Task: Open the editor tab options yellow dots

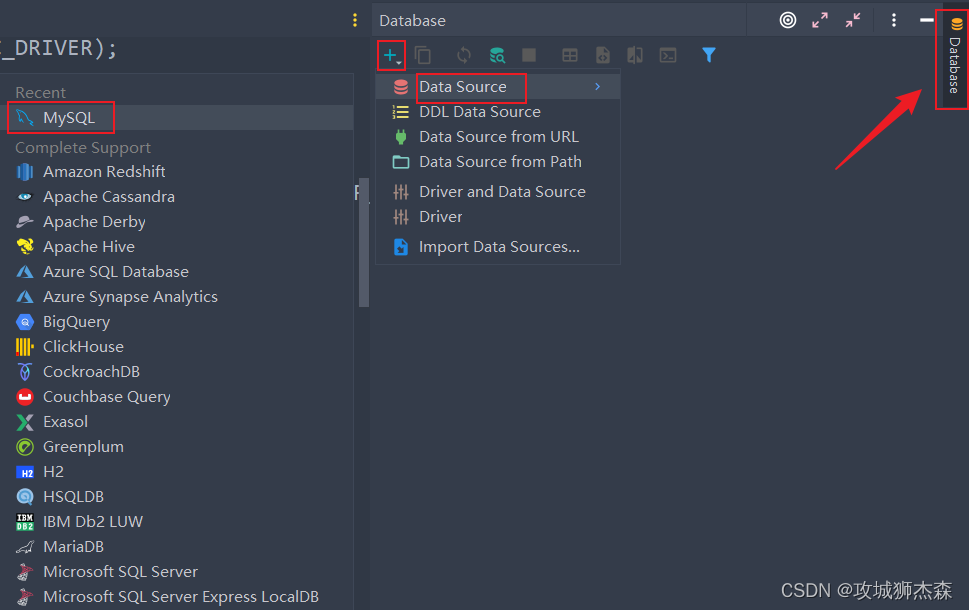Action: tap(355, 20)
